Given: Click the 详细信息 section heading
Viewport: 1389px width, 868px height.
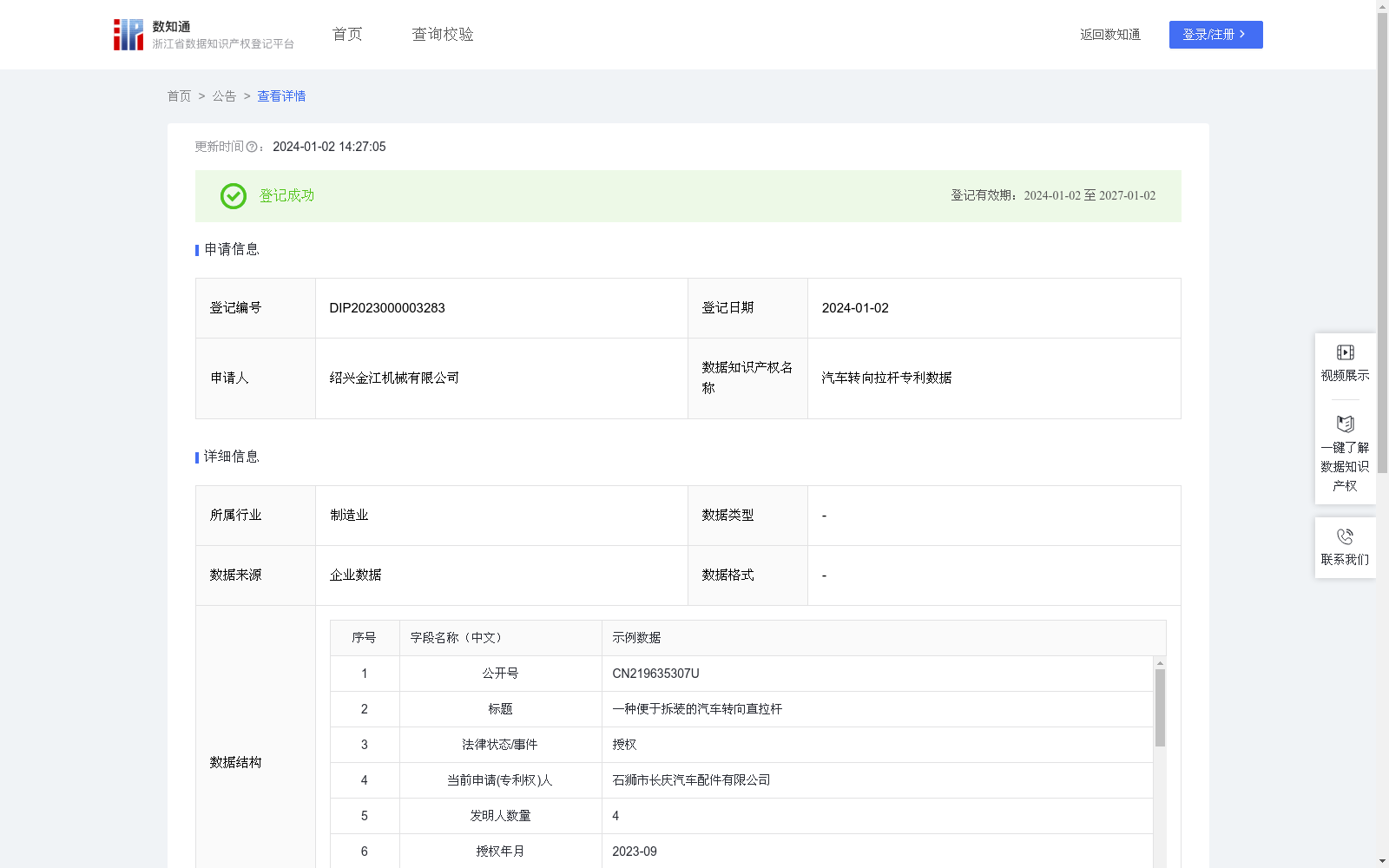Looking at the screenshot, I should click(x=231, y=457).
